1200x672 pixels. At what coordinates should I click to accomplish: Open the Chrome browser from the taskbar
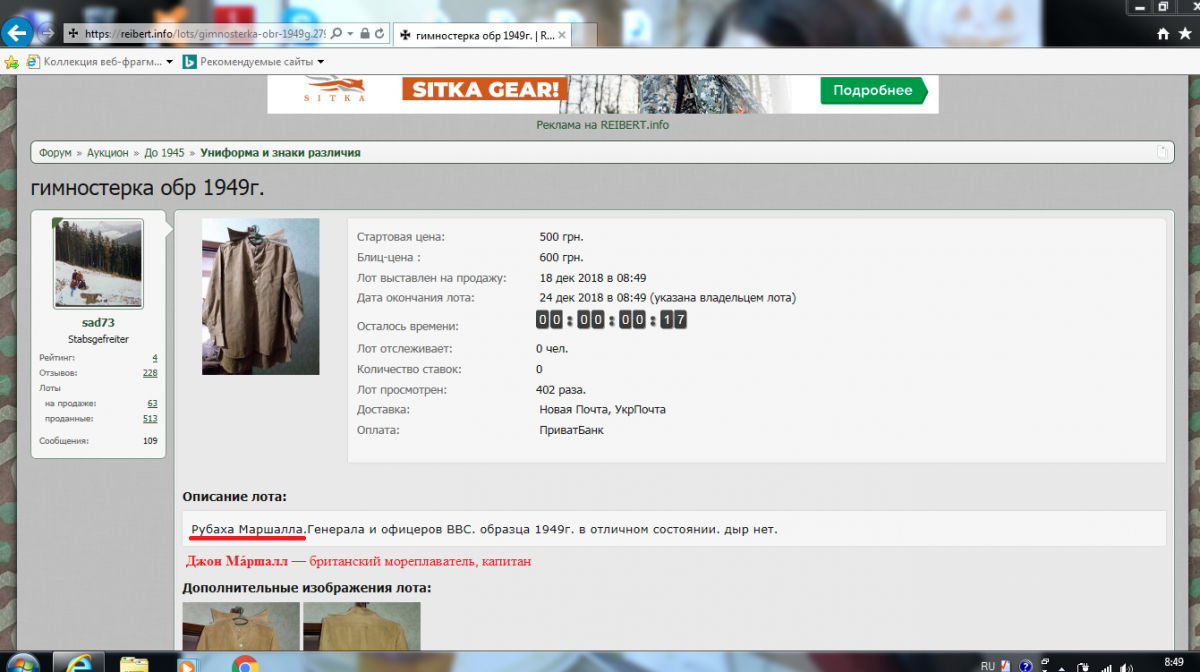(244, 663)
